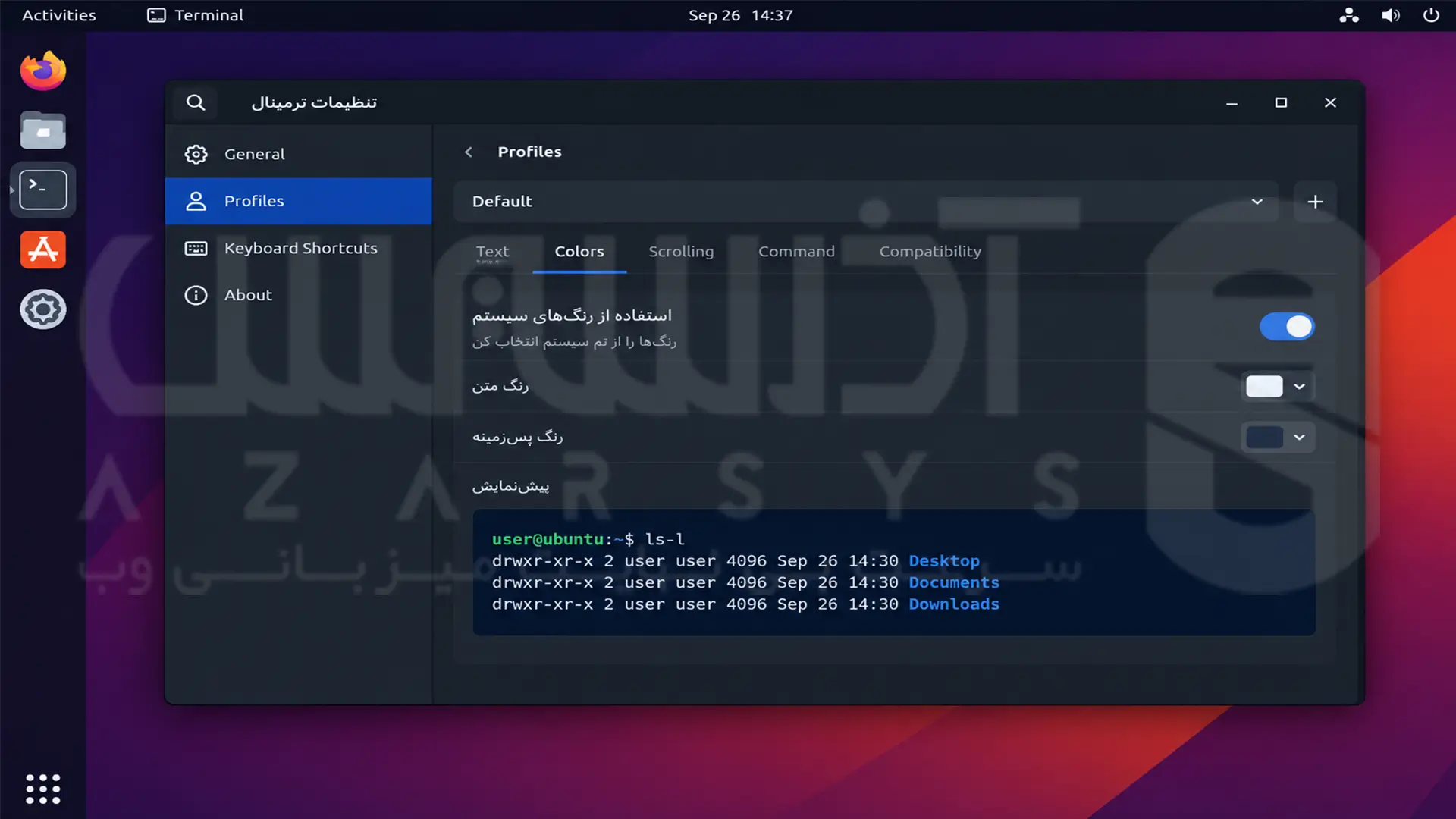Open power menu icon in top bar

point(1431,15)
